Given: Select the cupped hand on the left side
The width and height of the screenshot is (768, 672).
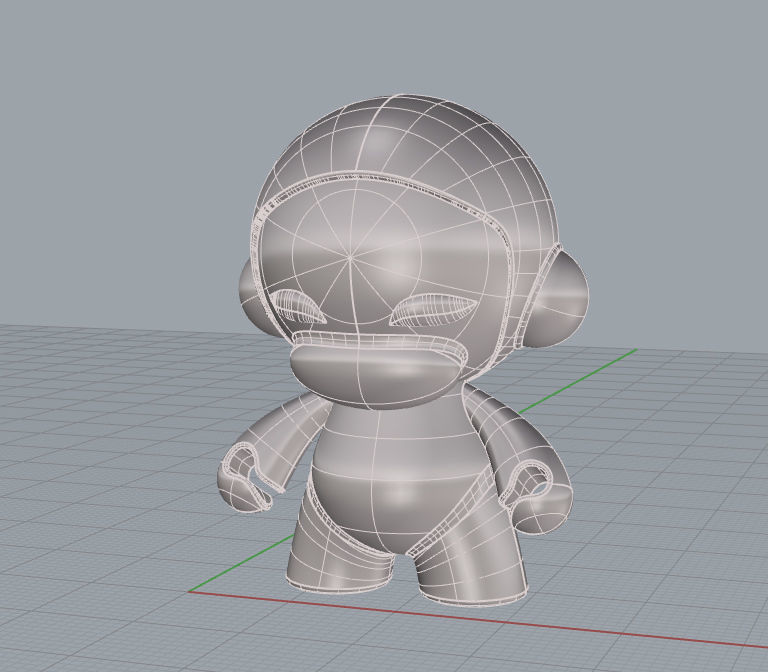Looking at the screenshot, I should point(244,478).
